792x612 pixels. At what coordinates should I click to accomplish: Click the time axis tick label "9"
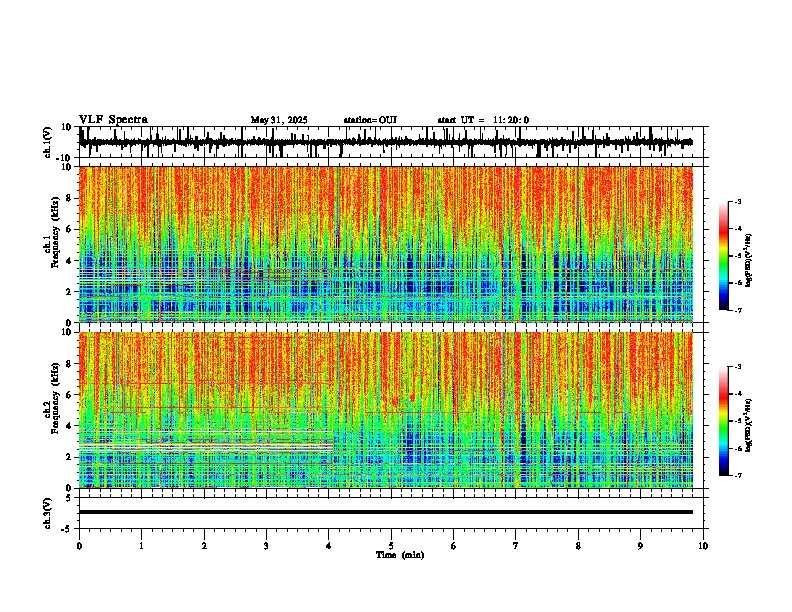(640, 546)
